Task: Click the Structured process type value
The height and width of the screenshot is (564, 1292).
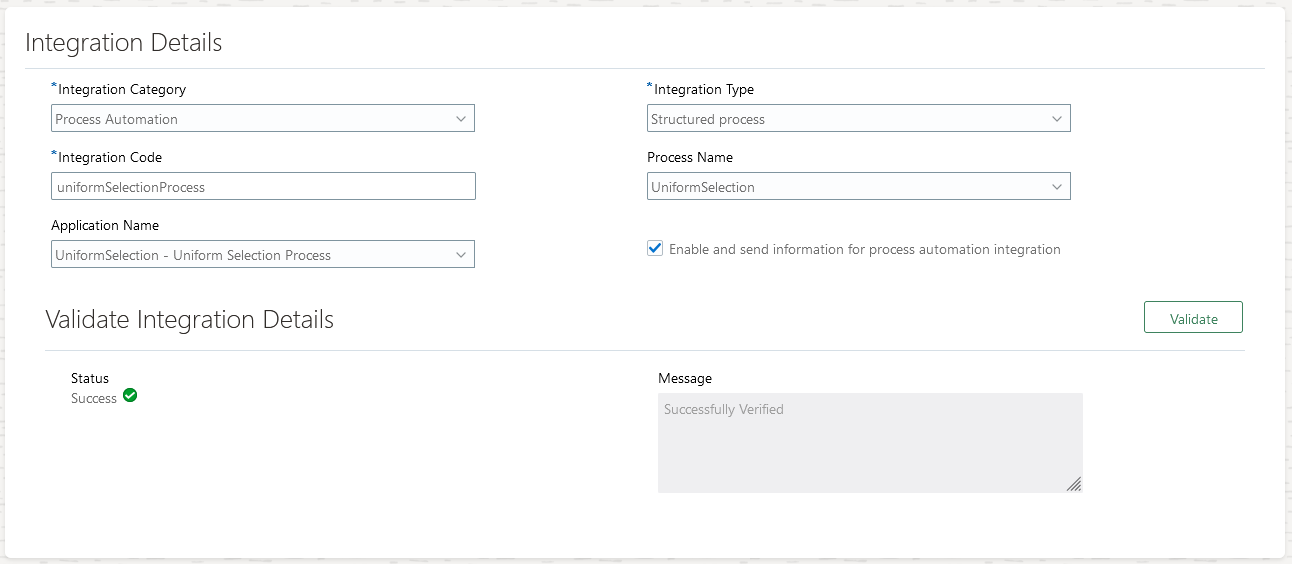Action: [708, 119]
